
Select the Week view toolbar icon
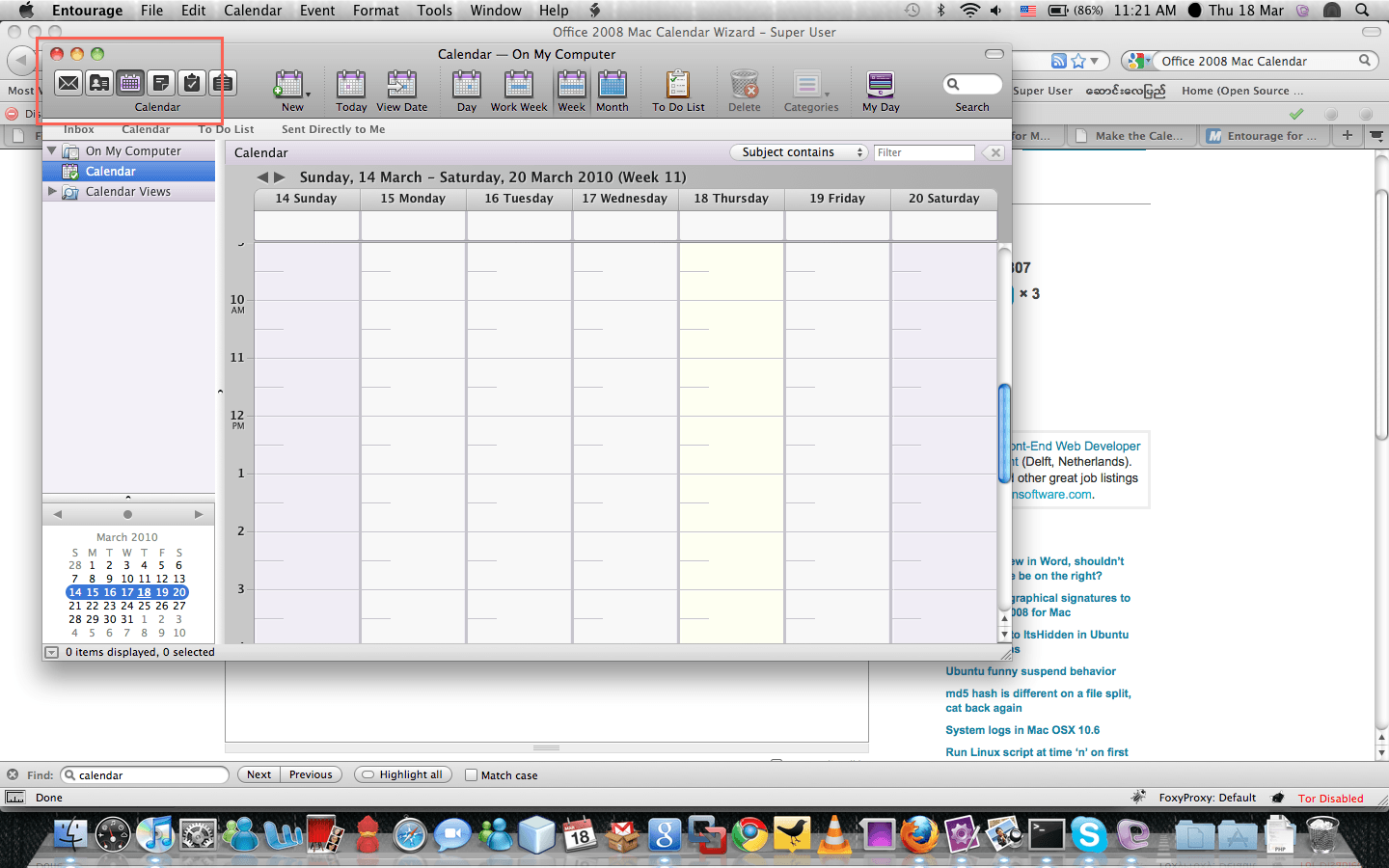(x=572, y=85)
